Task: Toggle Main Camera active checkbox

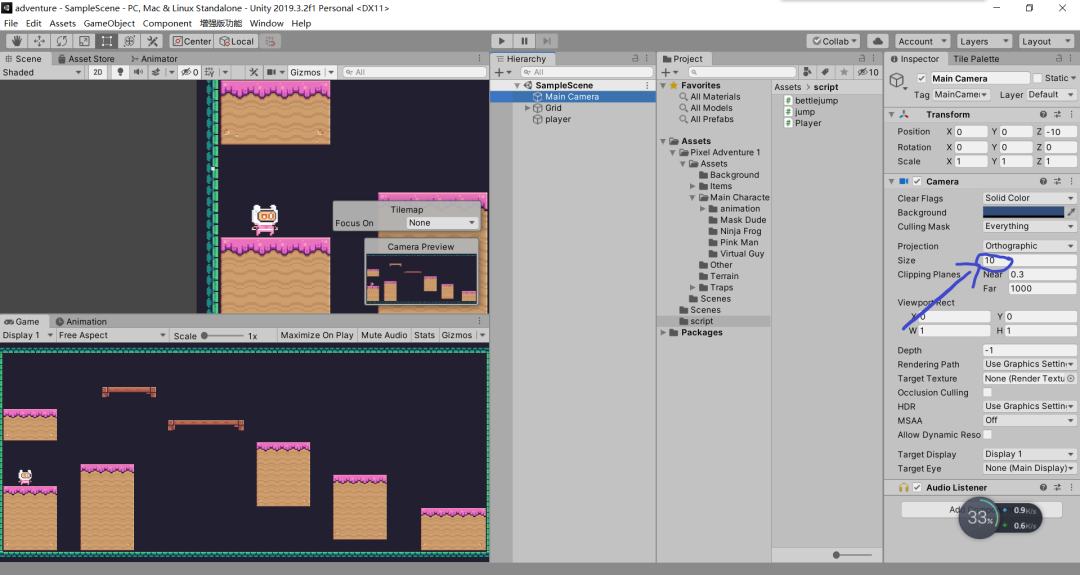Action: [922, 79]
